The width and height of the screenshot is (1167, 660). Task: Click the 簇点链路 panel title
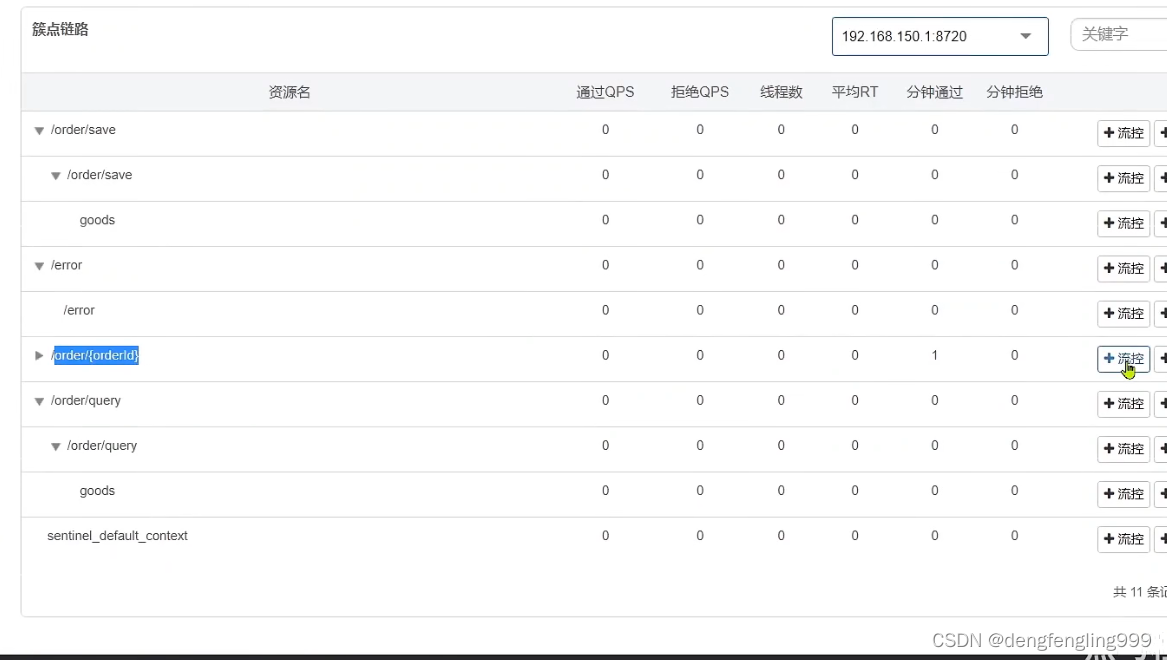tap(60, 30)
